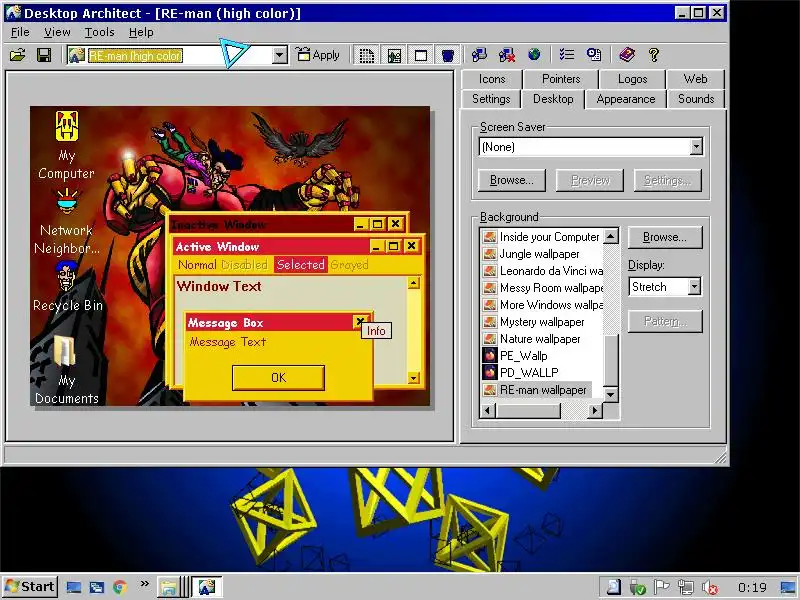The width and height of the screenshot is (800, 600).
Task: Switch to the Pointers tab
Action: click(561, 79)
